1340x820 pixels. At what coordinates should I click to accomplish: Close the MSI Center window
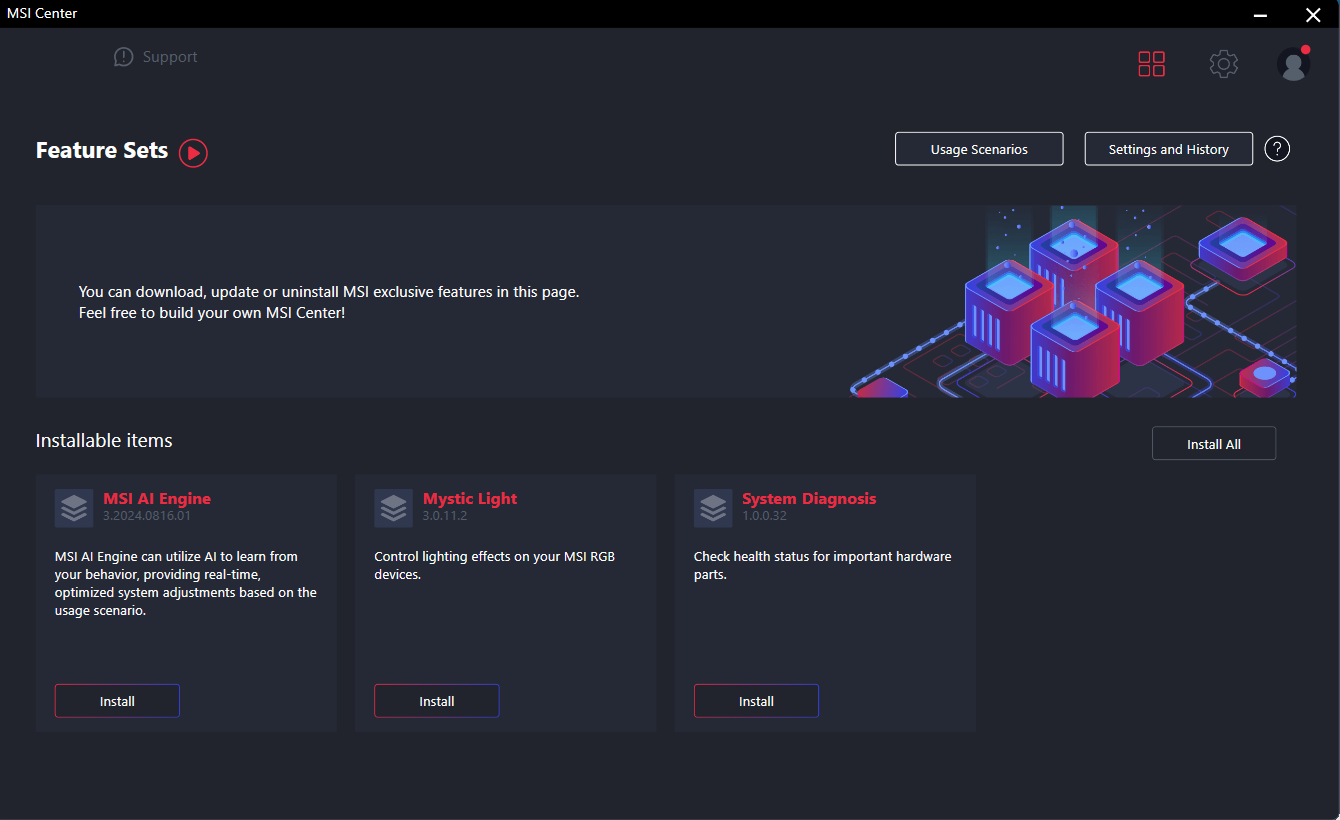point(1313,14)
